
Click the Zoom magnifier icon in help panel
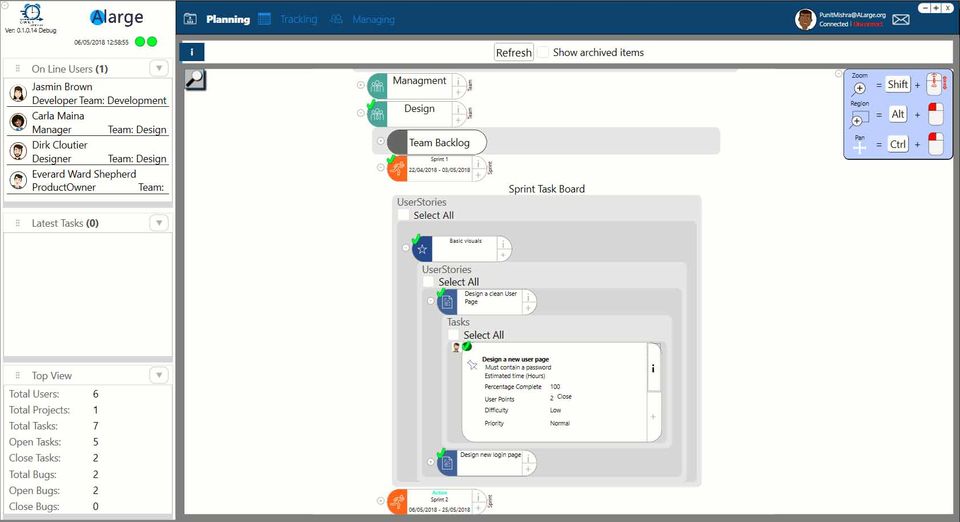(860, 89)
